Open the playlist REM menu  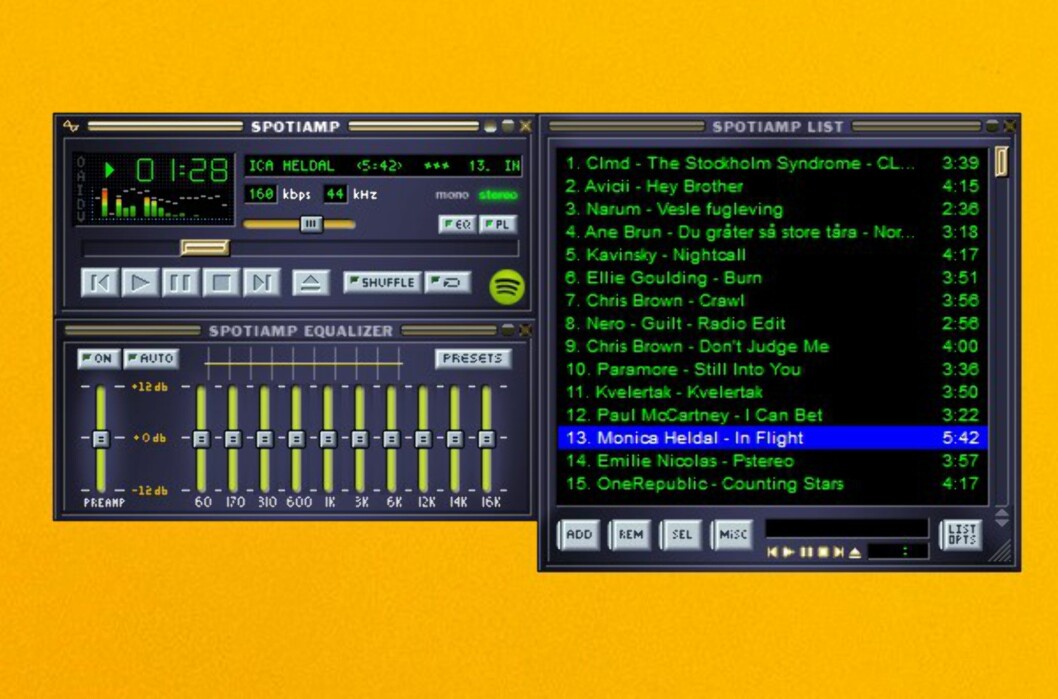(630, 534)
